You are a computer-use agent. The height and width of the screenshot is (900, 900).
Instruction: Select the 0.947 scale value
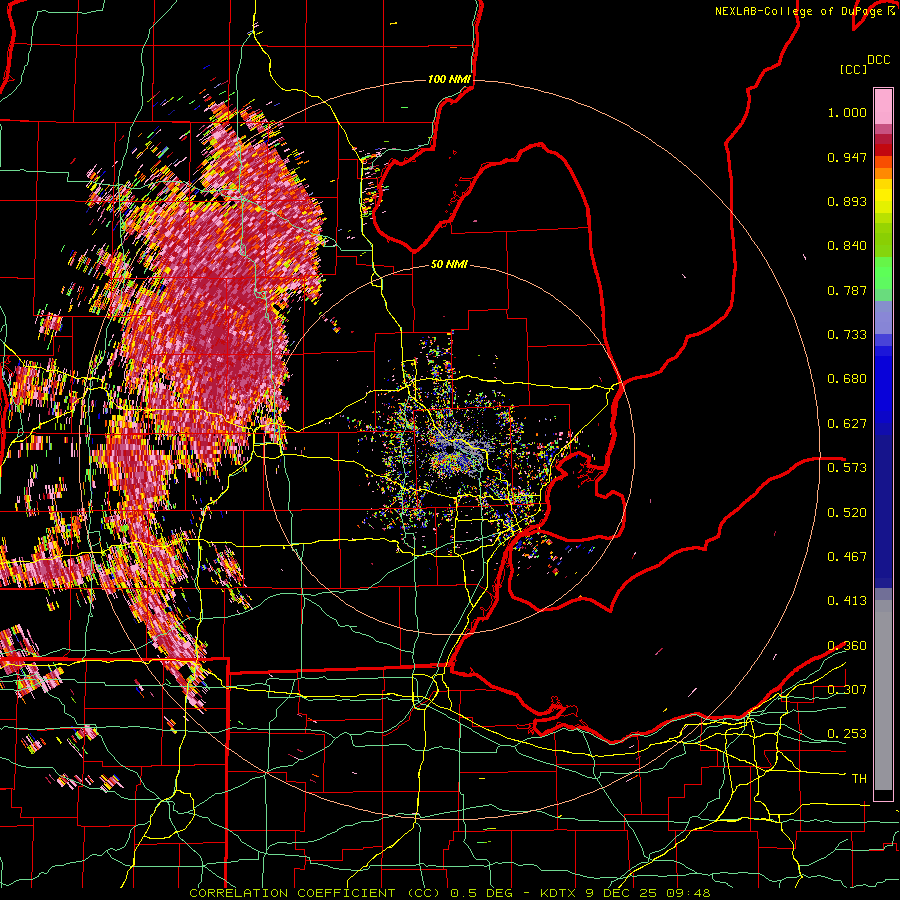point(847,157)
